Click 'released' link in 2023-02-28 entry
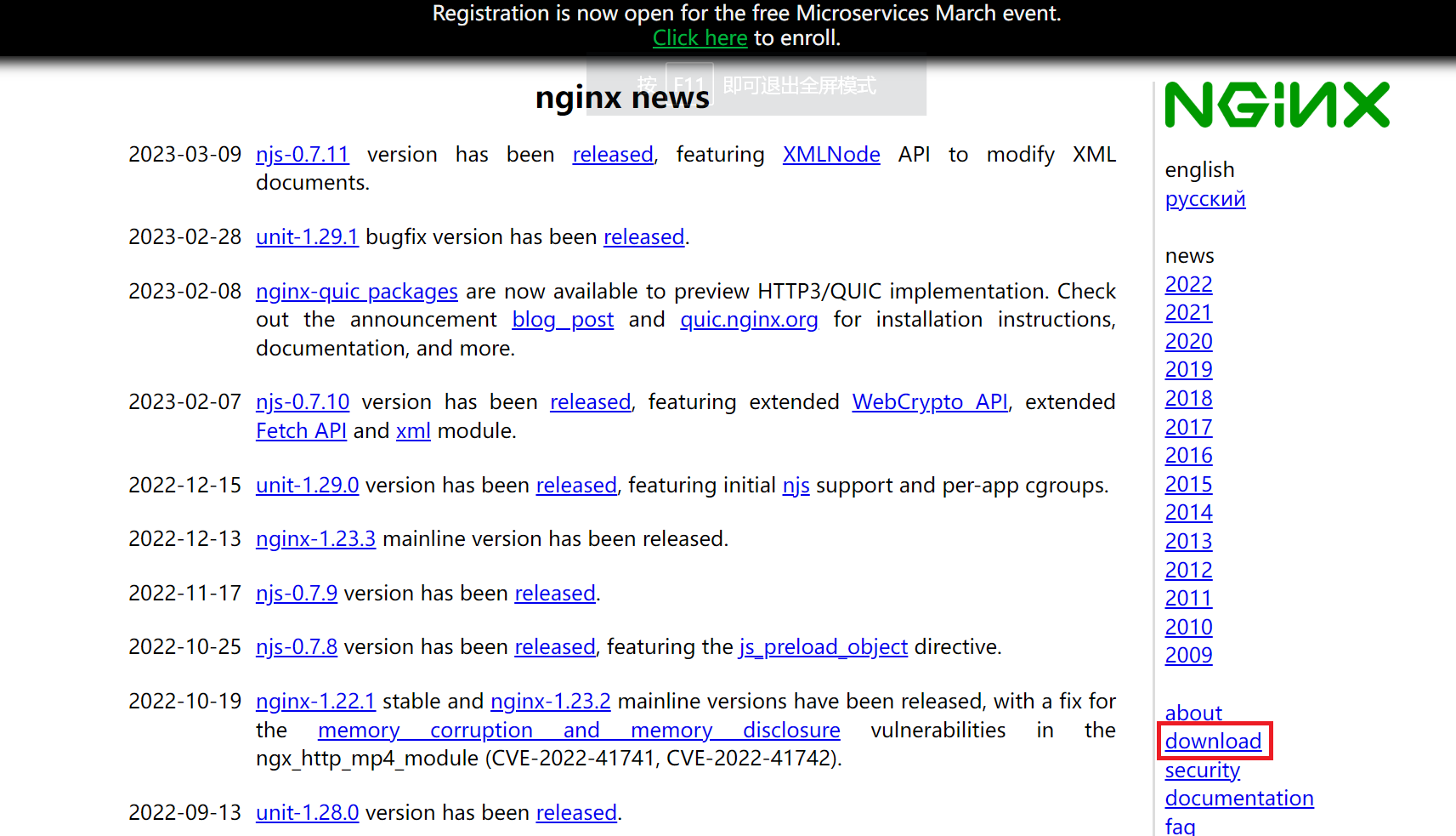The image size is (1456, 836). coord(643,237)
